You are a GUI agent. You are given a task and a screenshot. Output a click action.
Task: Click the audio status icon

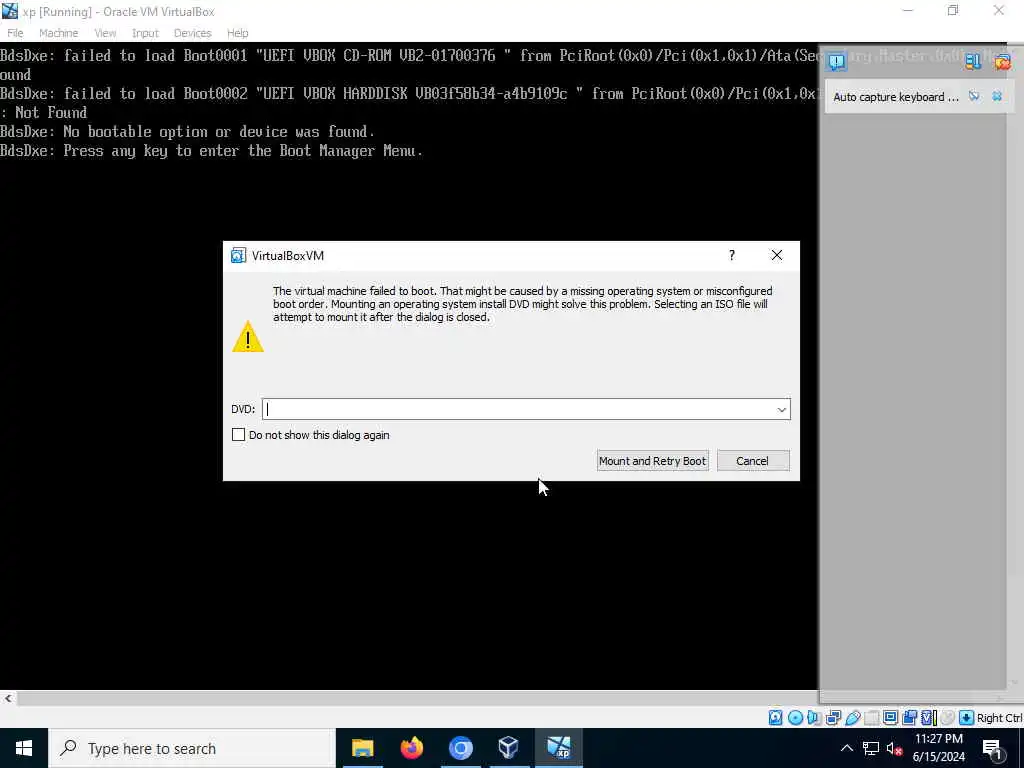[814, 718]
